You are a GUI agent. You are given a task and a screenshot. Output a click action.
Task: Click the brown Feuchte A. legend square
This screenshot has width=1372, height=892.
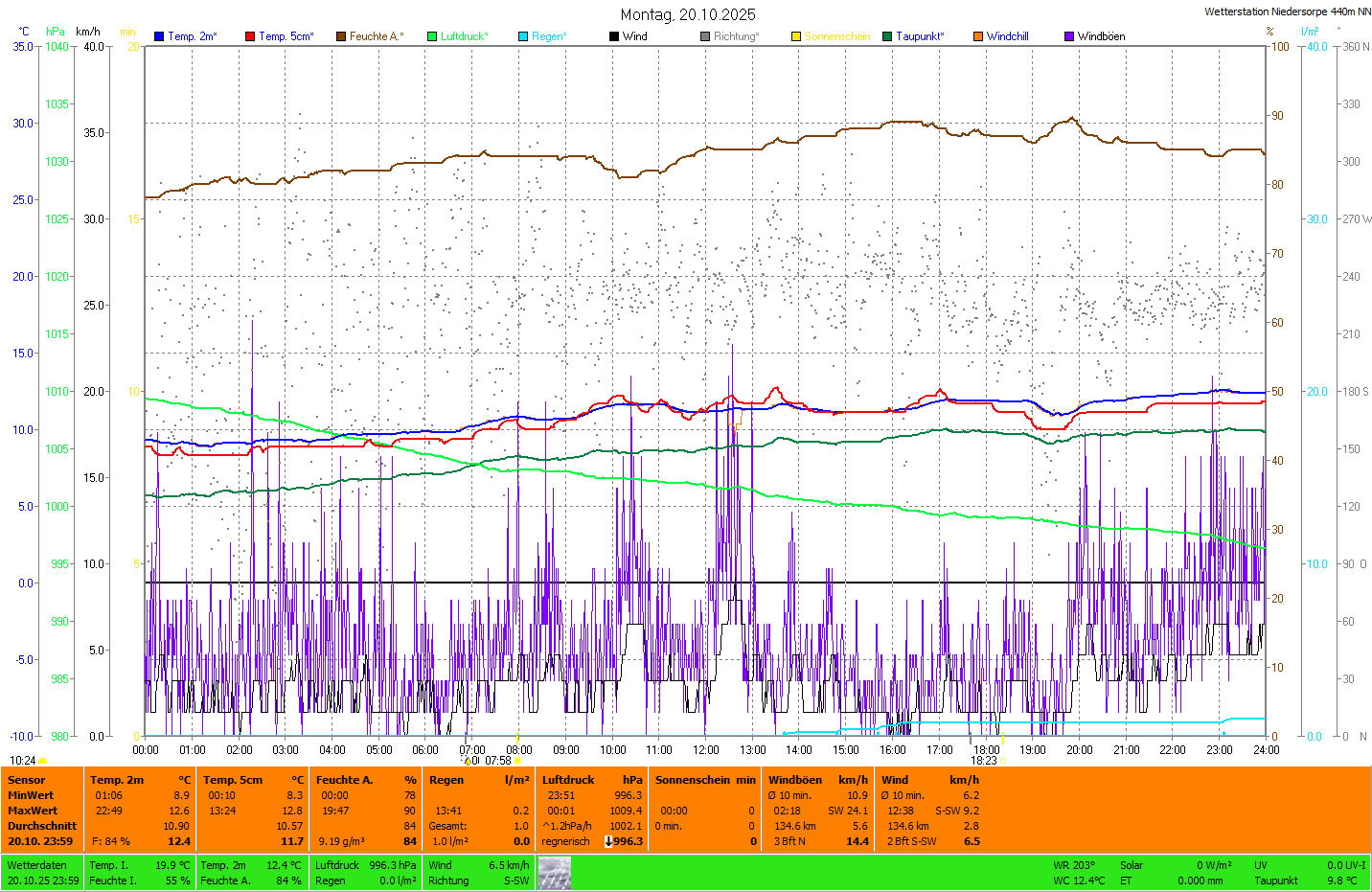tap(341, 36)
